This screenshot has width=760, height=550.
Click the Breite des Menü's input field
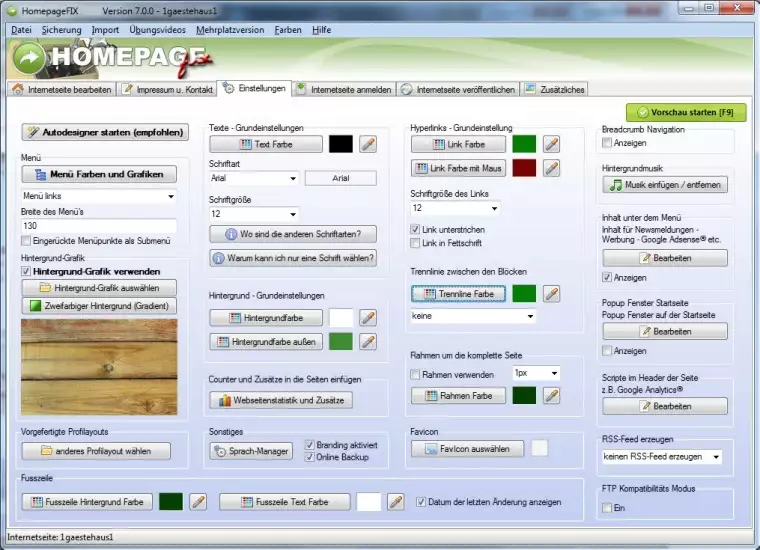coord(99,226)
